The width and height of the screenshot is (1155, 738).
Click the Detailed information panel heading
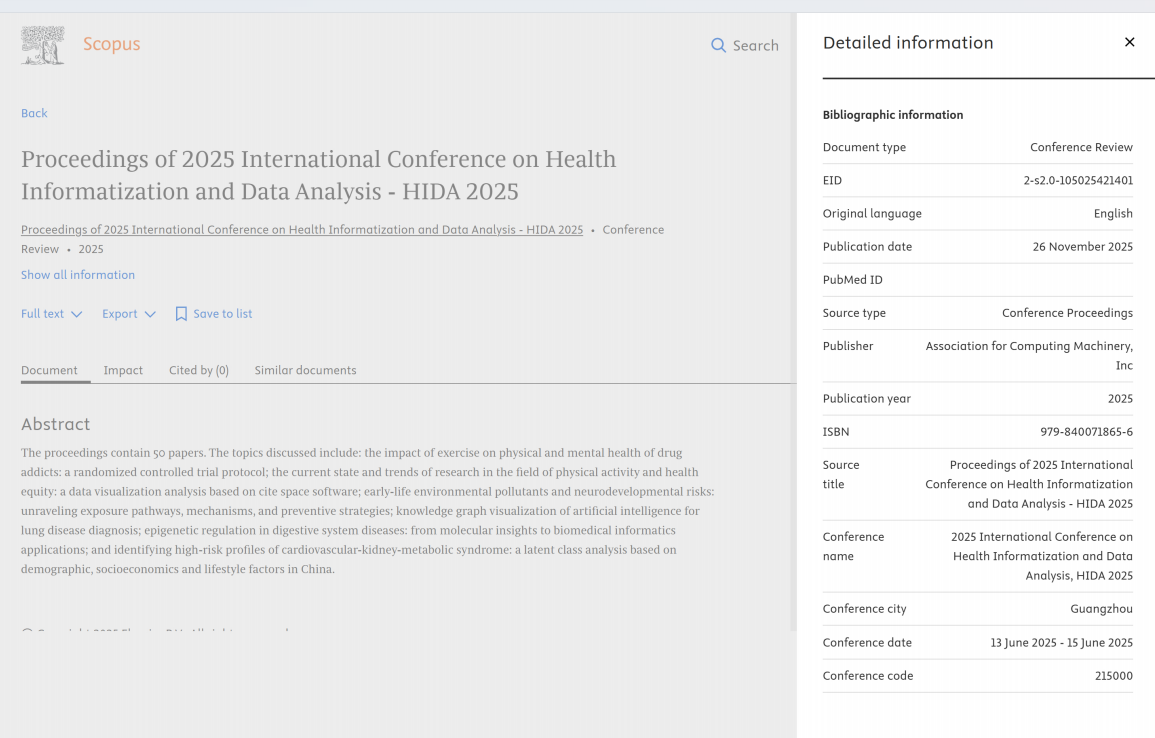tap(908, 43)
